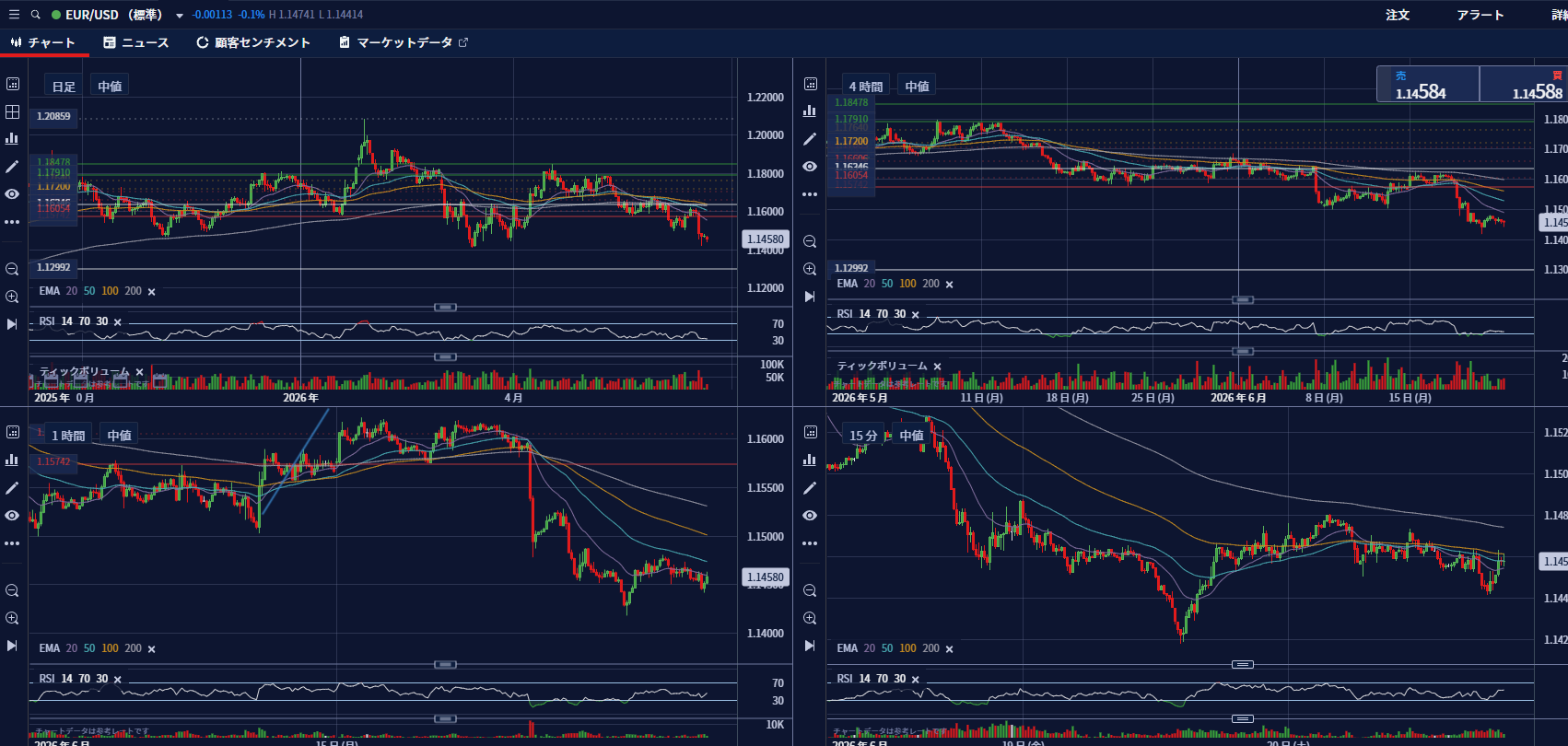The width and height of the screenshot is (1568, 746).
Task: Open the 4時間 timeframe selector
Action: 866,86
